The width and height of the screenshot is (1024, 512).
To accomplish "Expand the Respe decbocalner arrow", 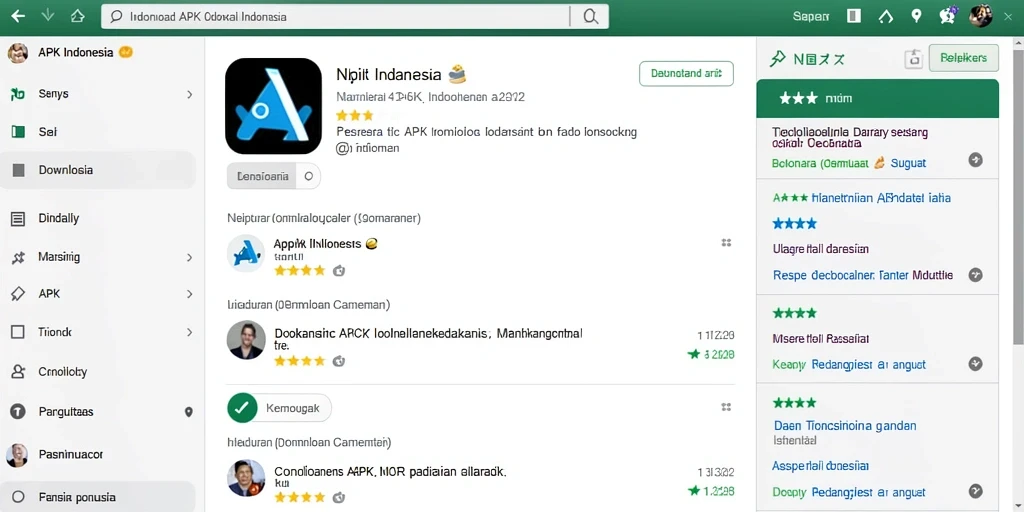I will click(x=975, y=275).
